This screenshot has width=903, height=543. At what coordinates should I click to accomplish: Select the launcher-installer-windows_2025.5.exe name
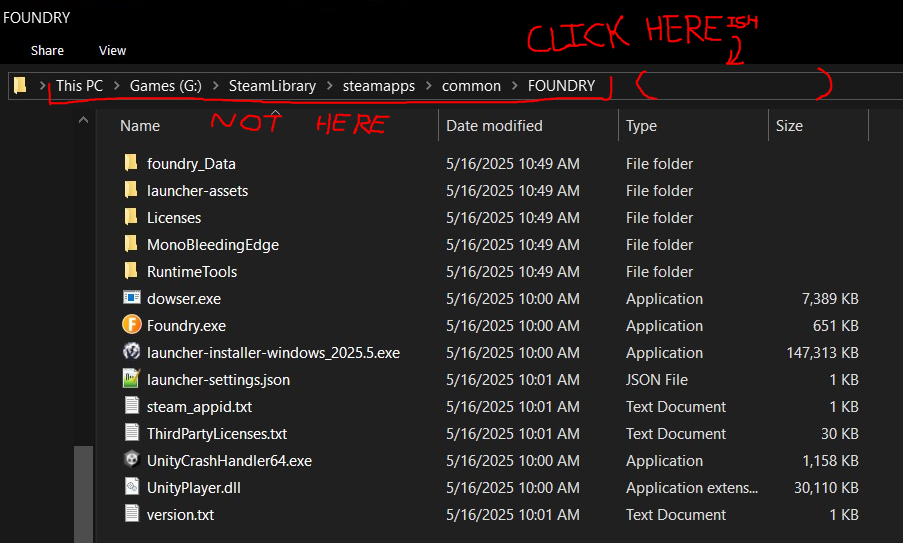(x=273, y=353)
